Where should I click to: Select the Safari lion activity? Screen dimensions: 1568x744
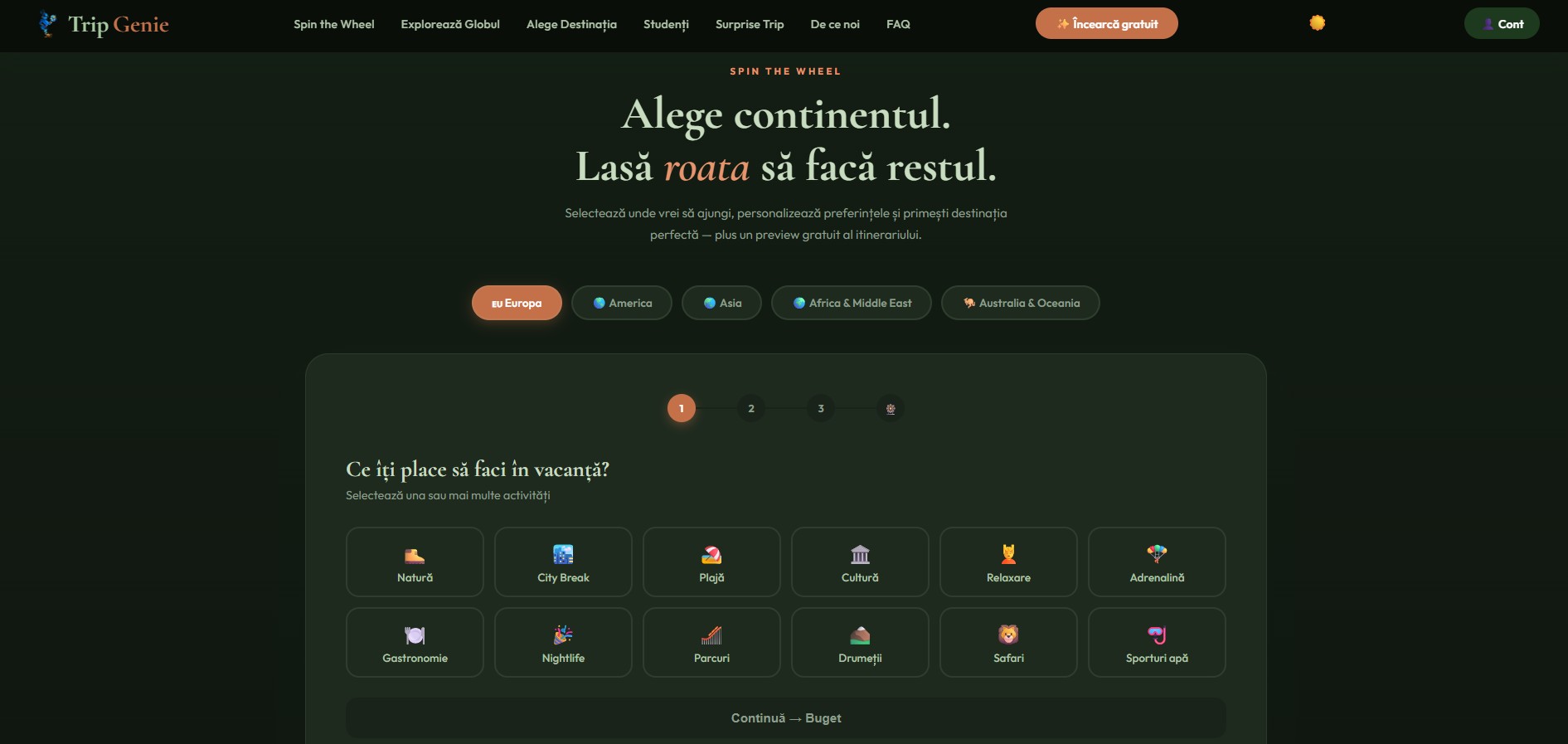click(1008, 643)
